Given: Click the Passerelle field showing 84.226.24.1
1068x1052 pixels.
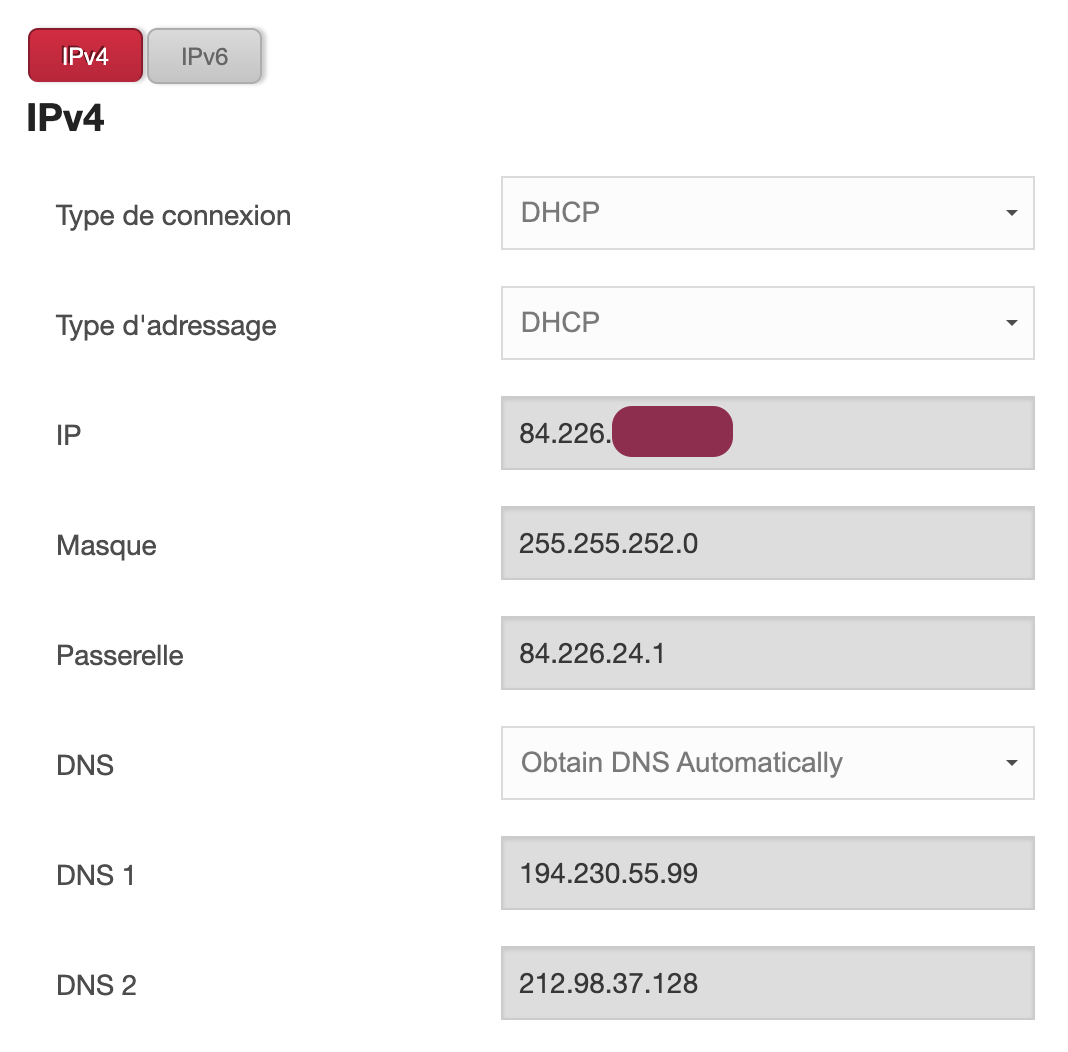Looking at the screenshot, I should (x=767, y=653).
